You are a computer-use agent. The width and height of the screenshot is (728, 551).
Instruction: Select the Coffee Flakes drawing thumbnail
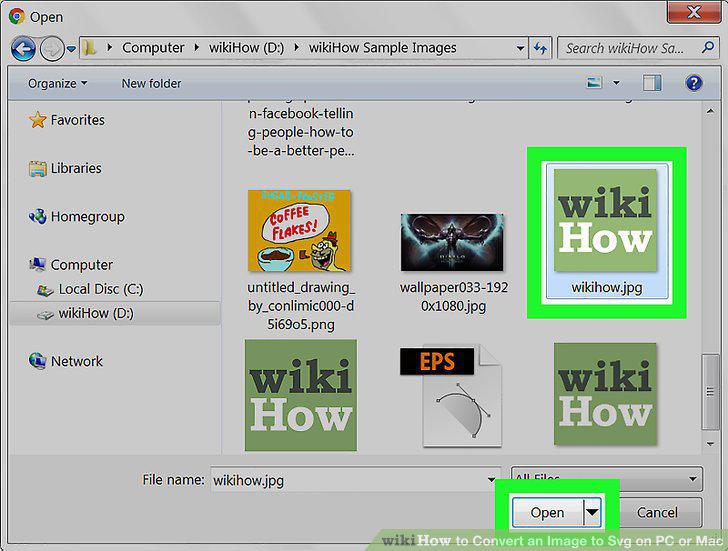(x=299, y=230)
